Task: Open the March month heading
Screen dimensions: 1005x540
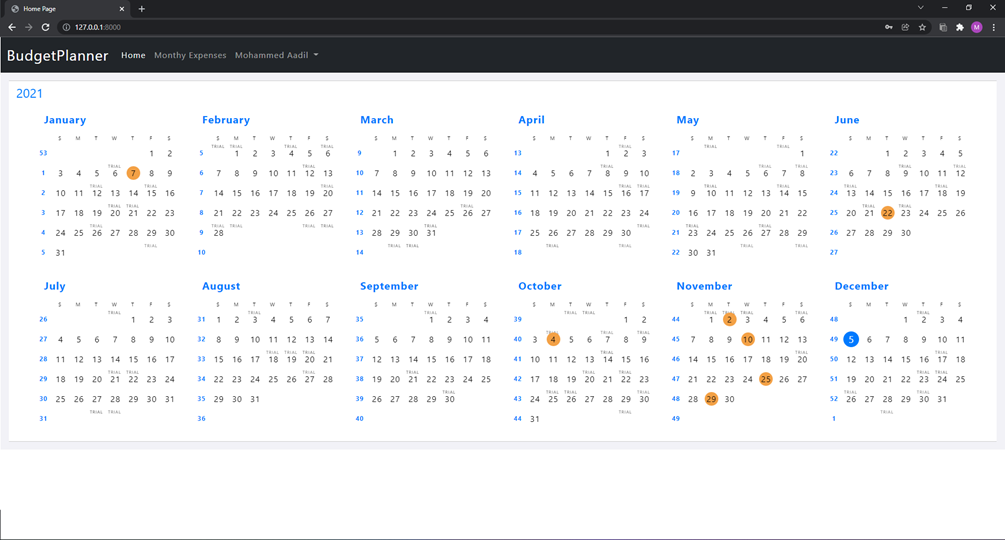Action: click(377, 120)
